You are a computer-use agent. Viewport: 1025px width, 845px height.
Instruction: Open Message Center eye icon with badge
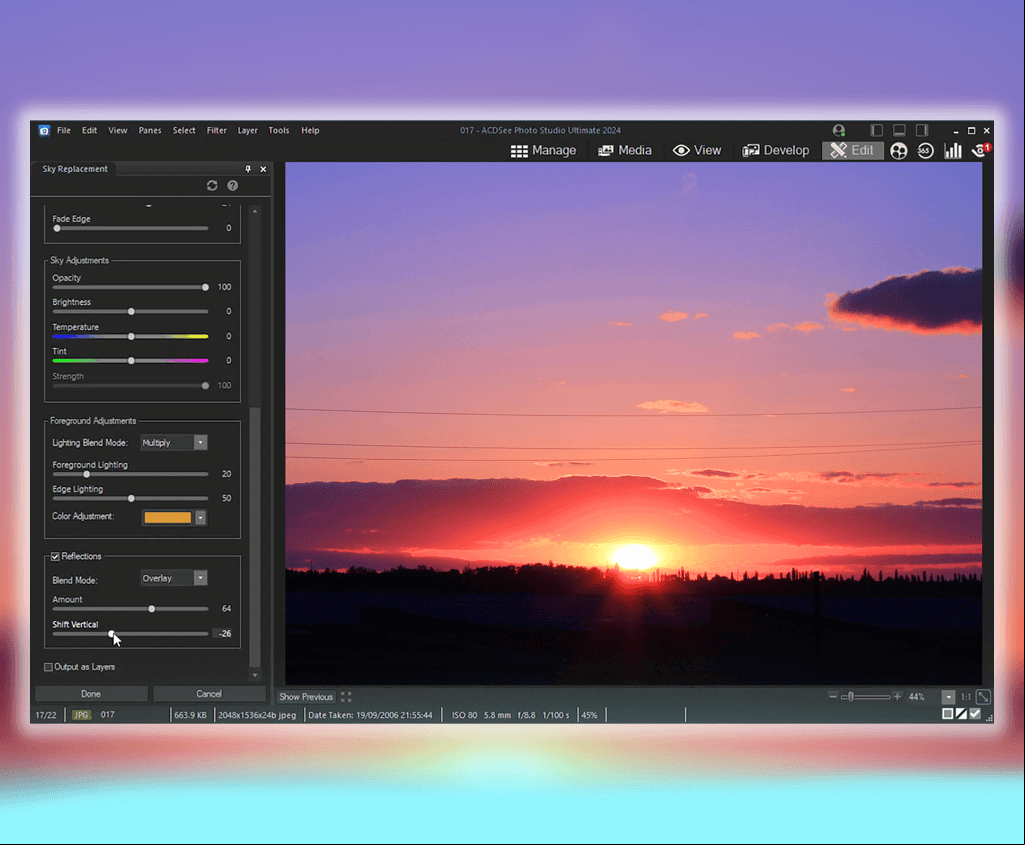pyautogui.click(x=981, y=150)
